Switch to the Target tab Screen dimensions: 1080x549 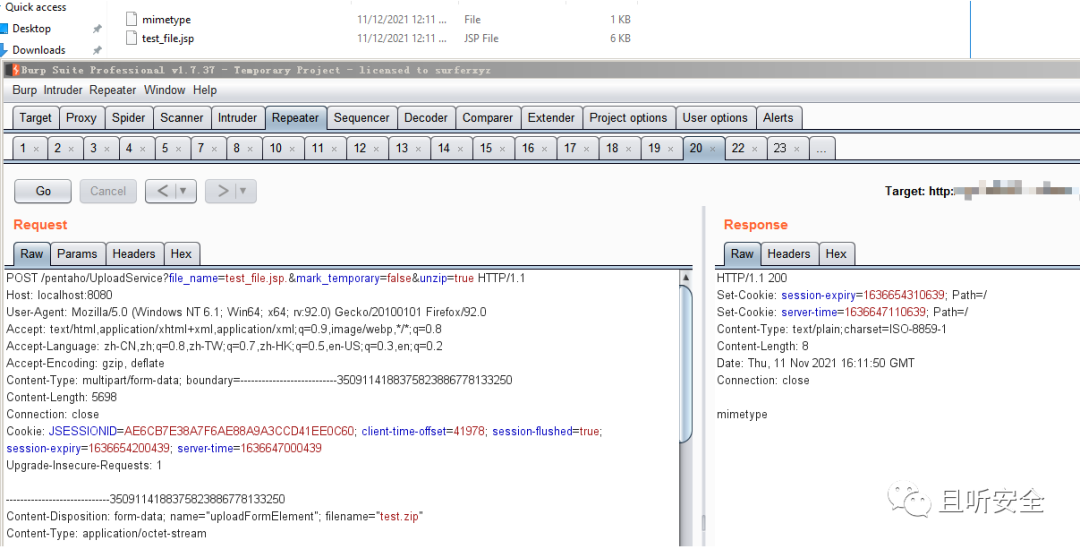[36, 118]
